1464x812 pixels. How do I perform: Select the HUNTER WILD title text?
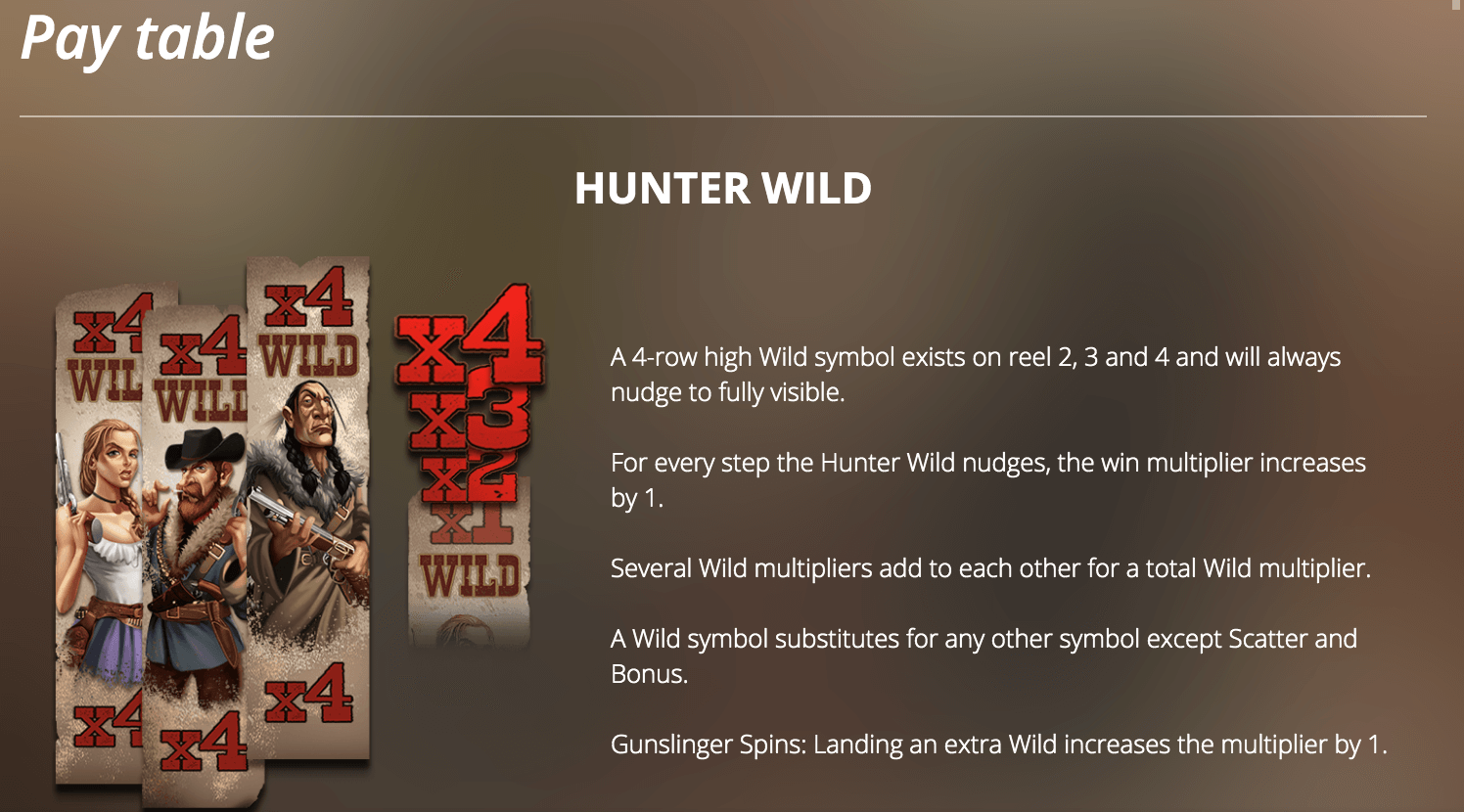coord(723,189)
